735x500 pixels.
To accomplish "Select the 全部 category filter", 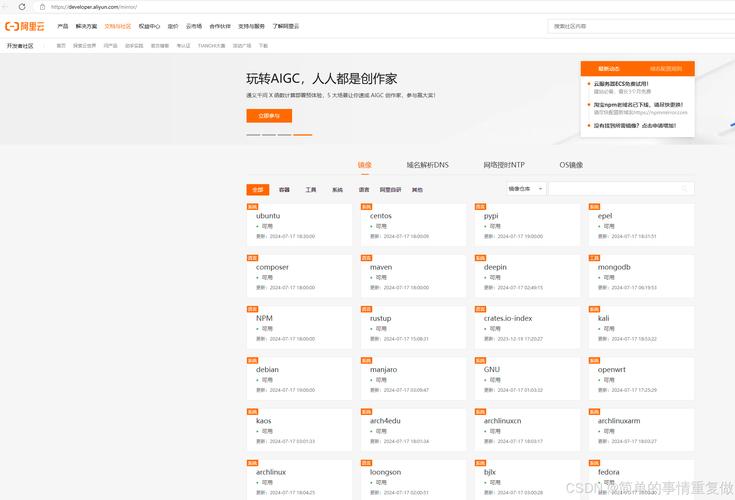I will tap(257, 189).
